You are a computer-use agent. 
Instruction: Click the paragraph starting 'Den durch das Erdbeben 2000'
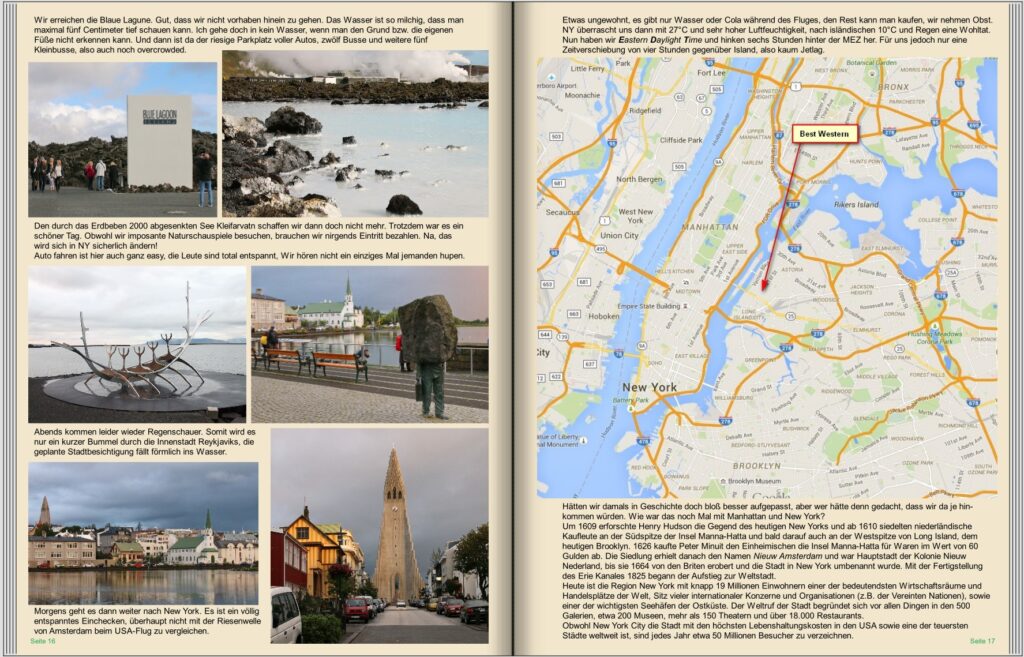[x=249, y=240]
